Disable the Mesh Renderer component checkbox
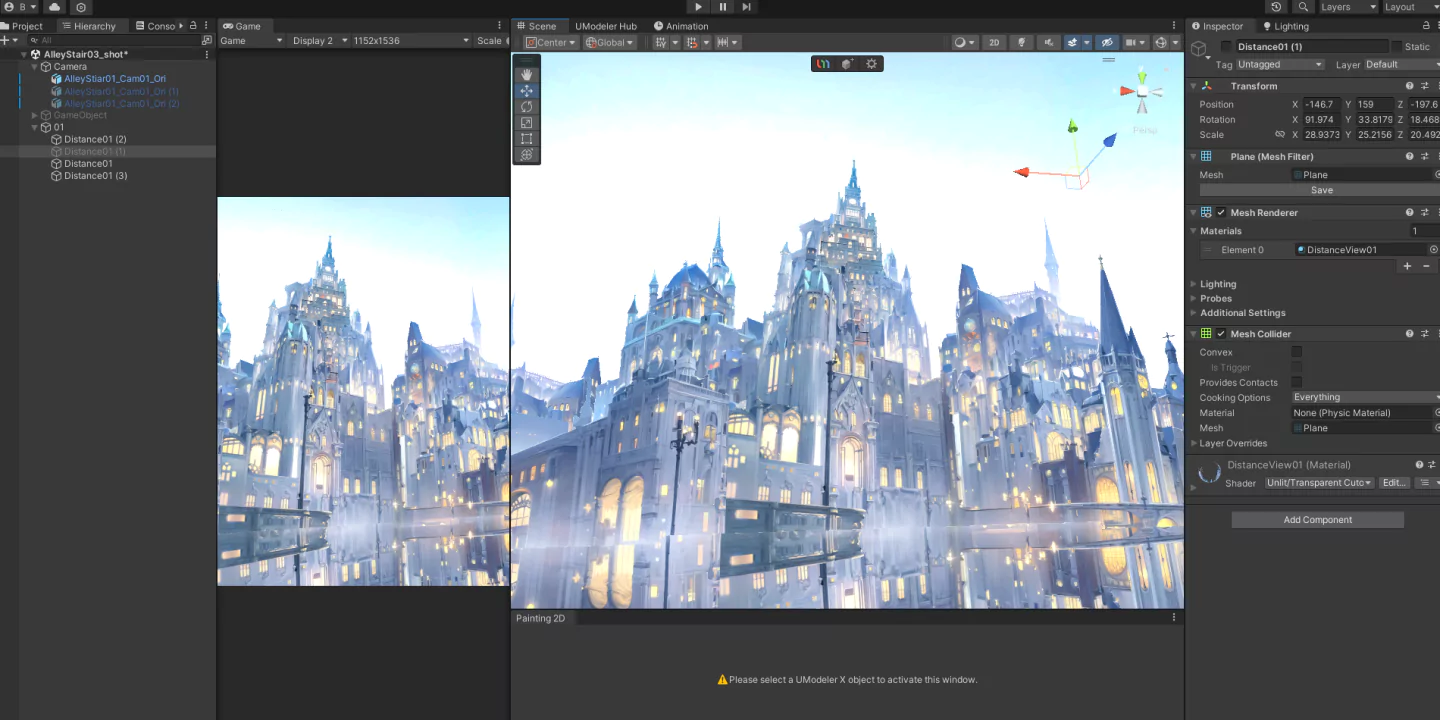1440x720 pixels. click(x=1221, y=212)
